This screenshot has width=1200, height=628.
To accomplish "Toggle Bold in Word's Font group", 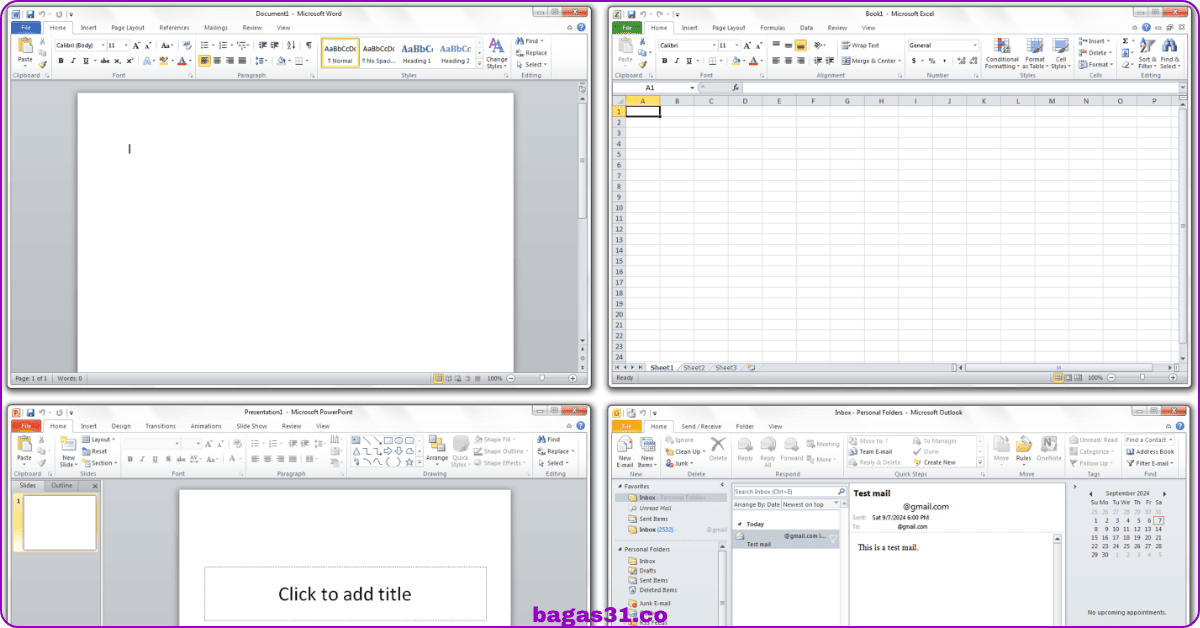I will click(60, 61).
